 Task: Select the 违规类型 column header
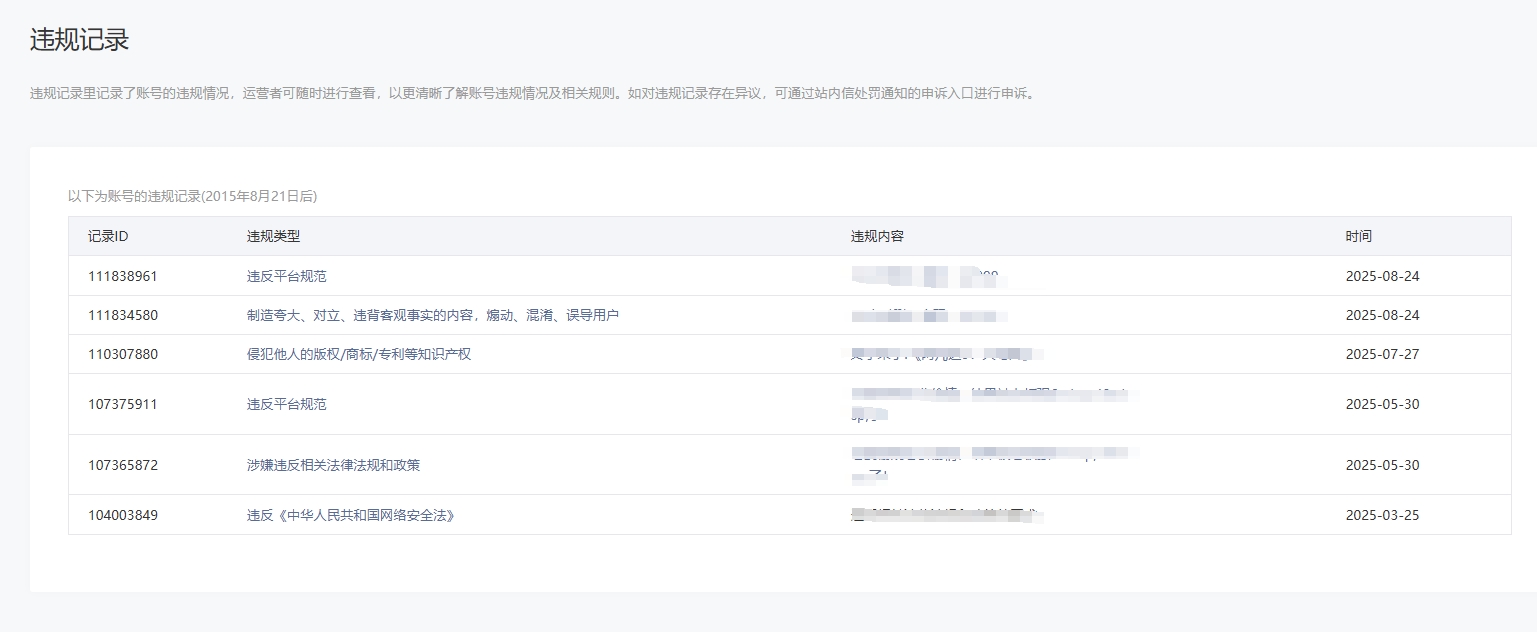point(273,236)
